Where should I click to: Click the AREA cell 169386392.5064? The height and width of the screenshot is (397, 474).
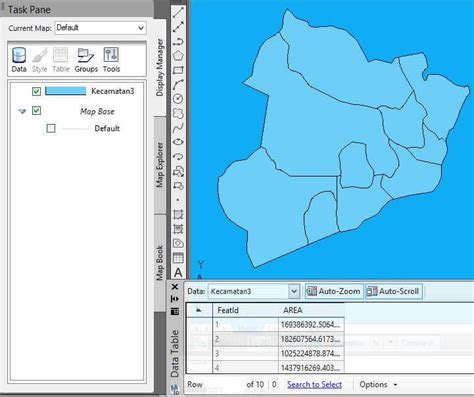tap(311, 325)
